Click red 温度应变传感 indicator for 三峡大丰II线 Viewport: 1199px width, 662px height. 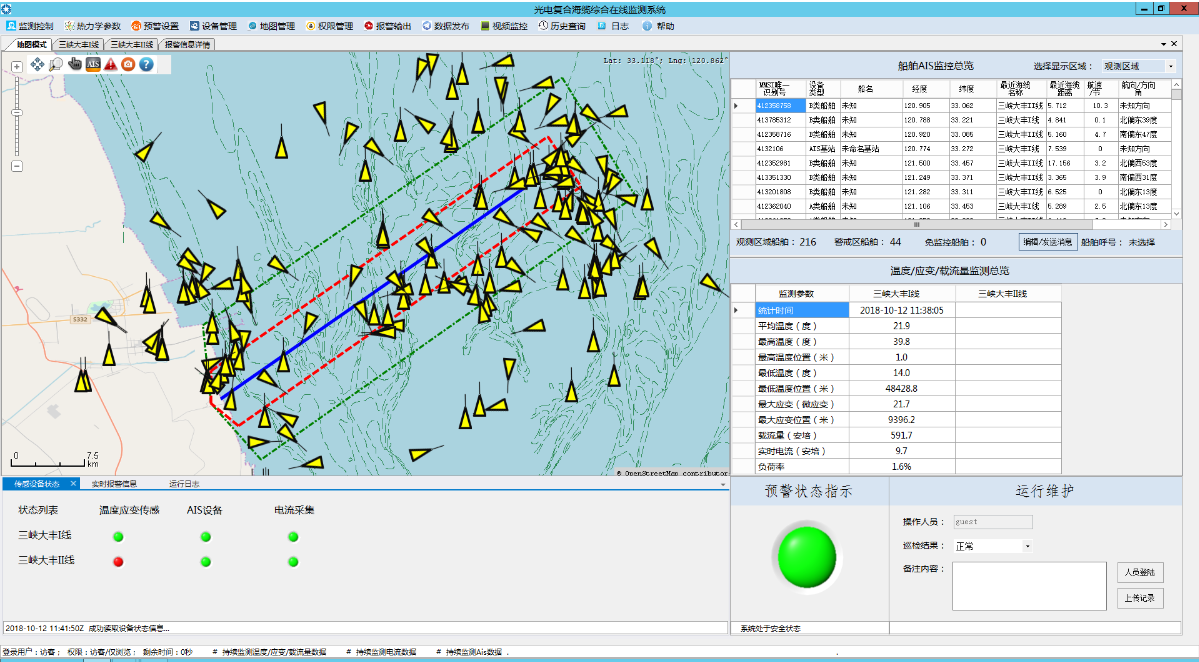pos(119,562)
